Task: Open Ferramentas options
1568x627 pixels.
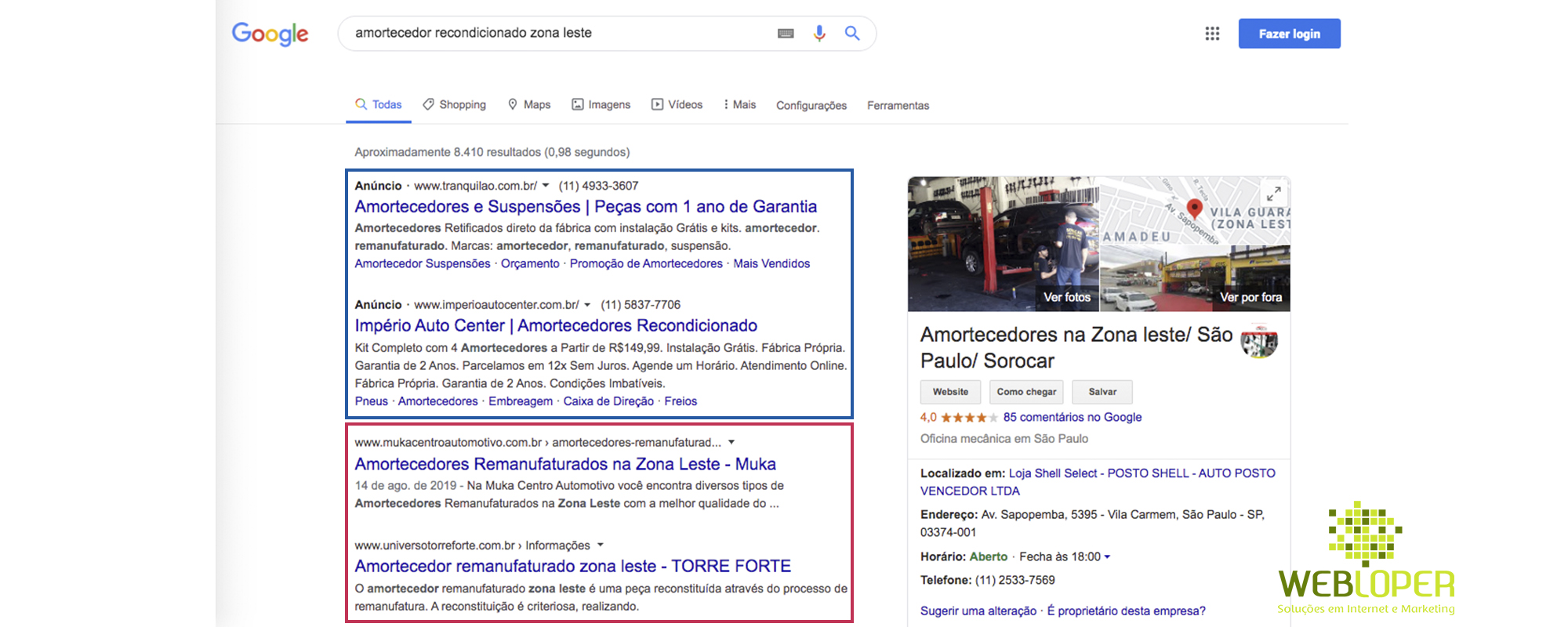Action: tap(898, 105)
